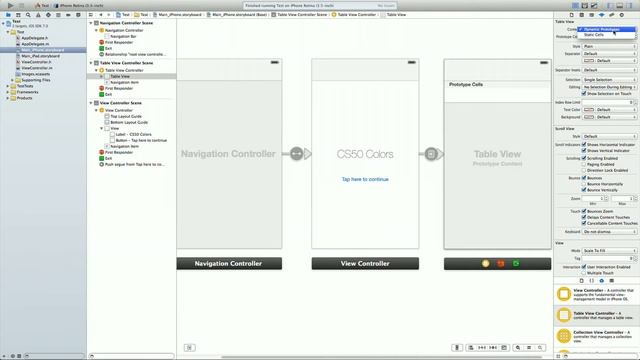Collapse the Table View Controller Scene disclosure triangle

coord(91,63)
